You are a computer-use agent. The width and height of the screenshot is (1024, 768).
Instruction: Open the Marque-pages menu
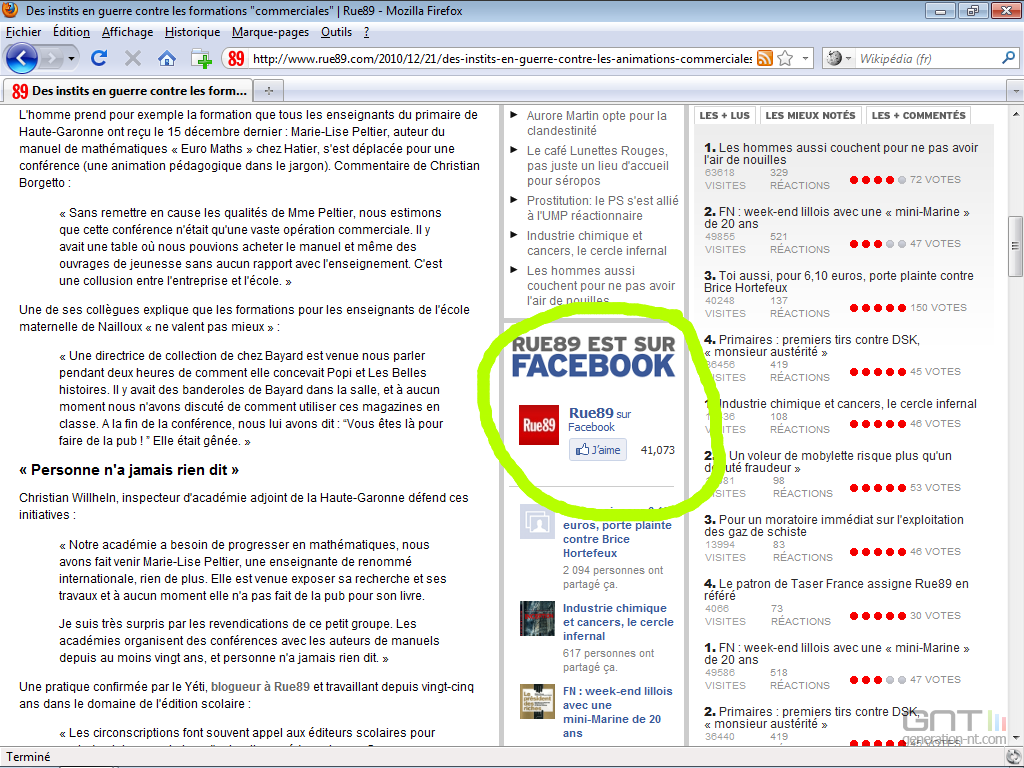click(270, 32)
